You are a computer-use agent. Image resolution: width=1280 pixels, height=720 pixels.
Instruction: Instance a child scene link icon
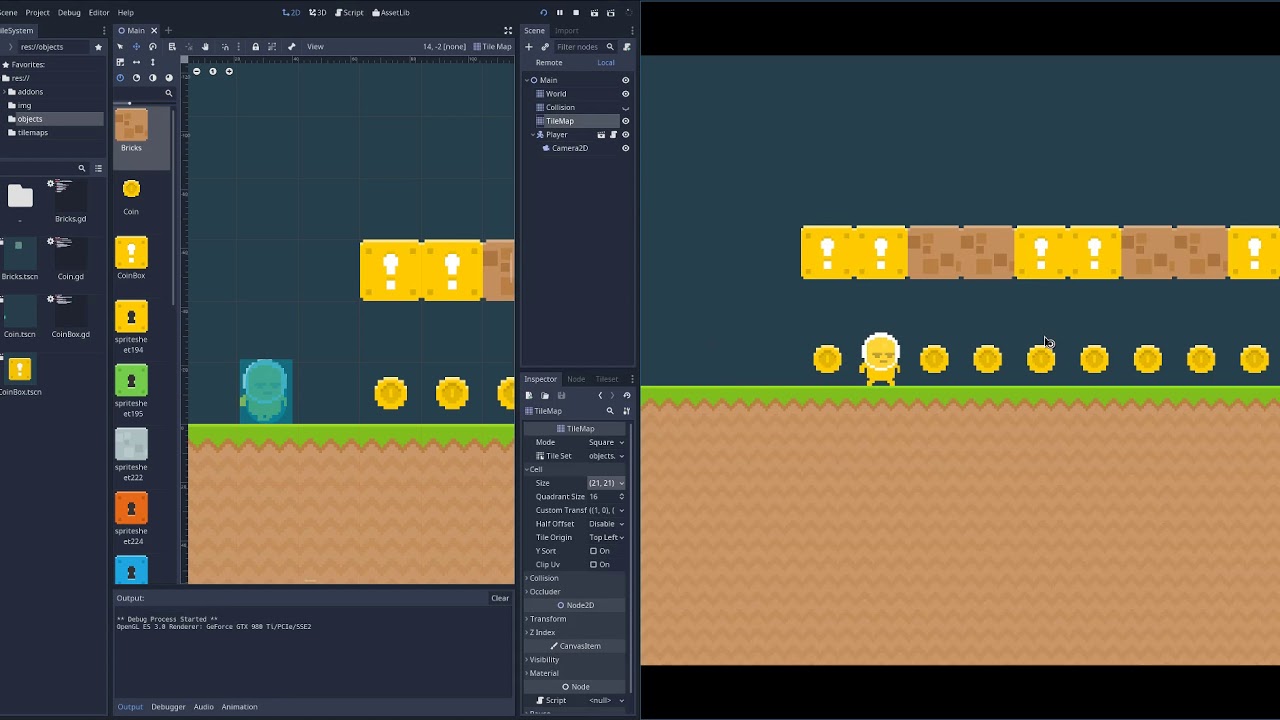tap(545, 47)
